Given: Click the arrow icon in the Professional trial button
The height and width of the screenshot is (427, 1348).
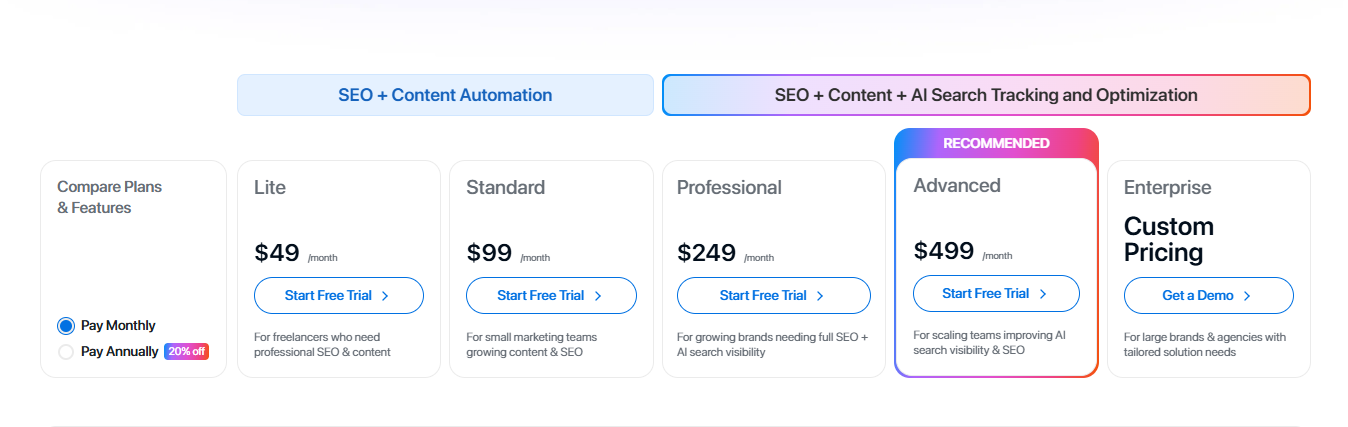Looking at the screenshot, I should [820, 296].
